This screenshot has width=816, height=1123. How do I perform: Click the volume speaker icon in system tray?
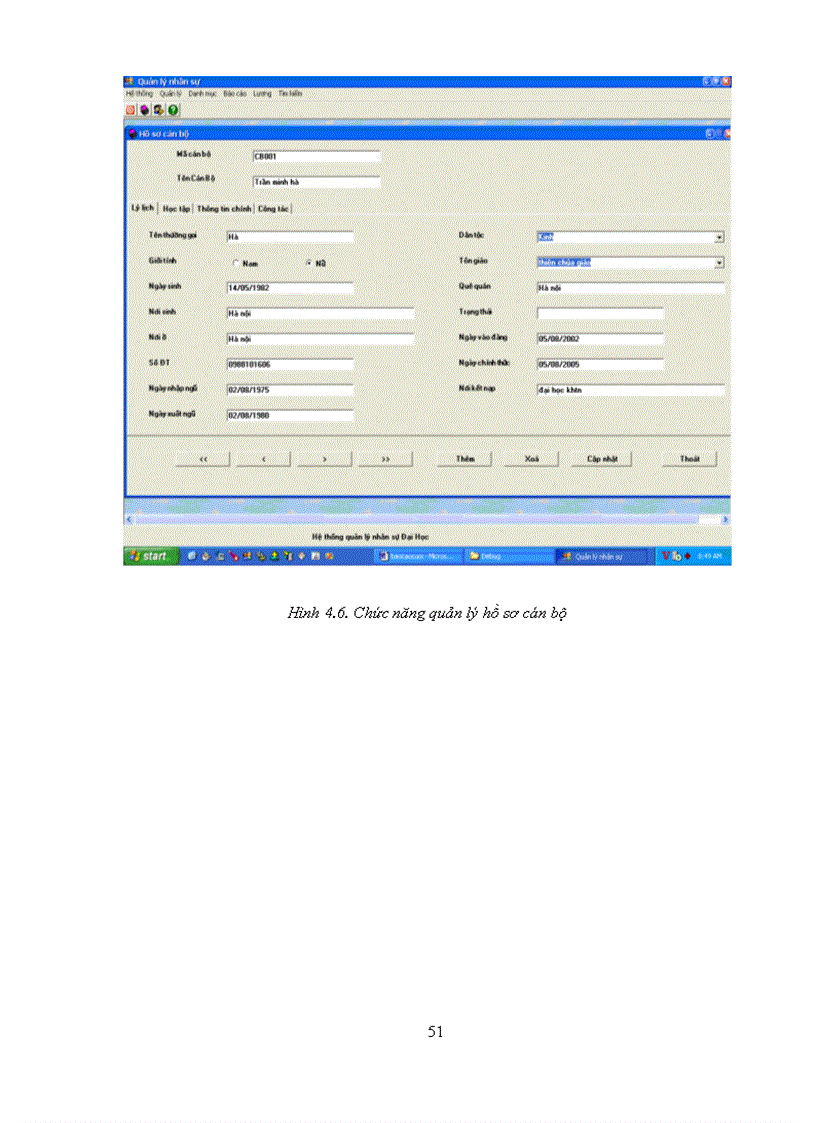click(x=677, y=556)
